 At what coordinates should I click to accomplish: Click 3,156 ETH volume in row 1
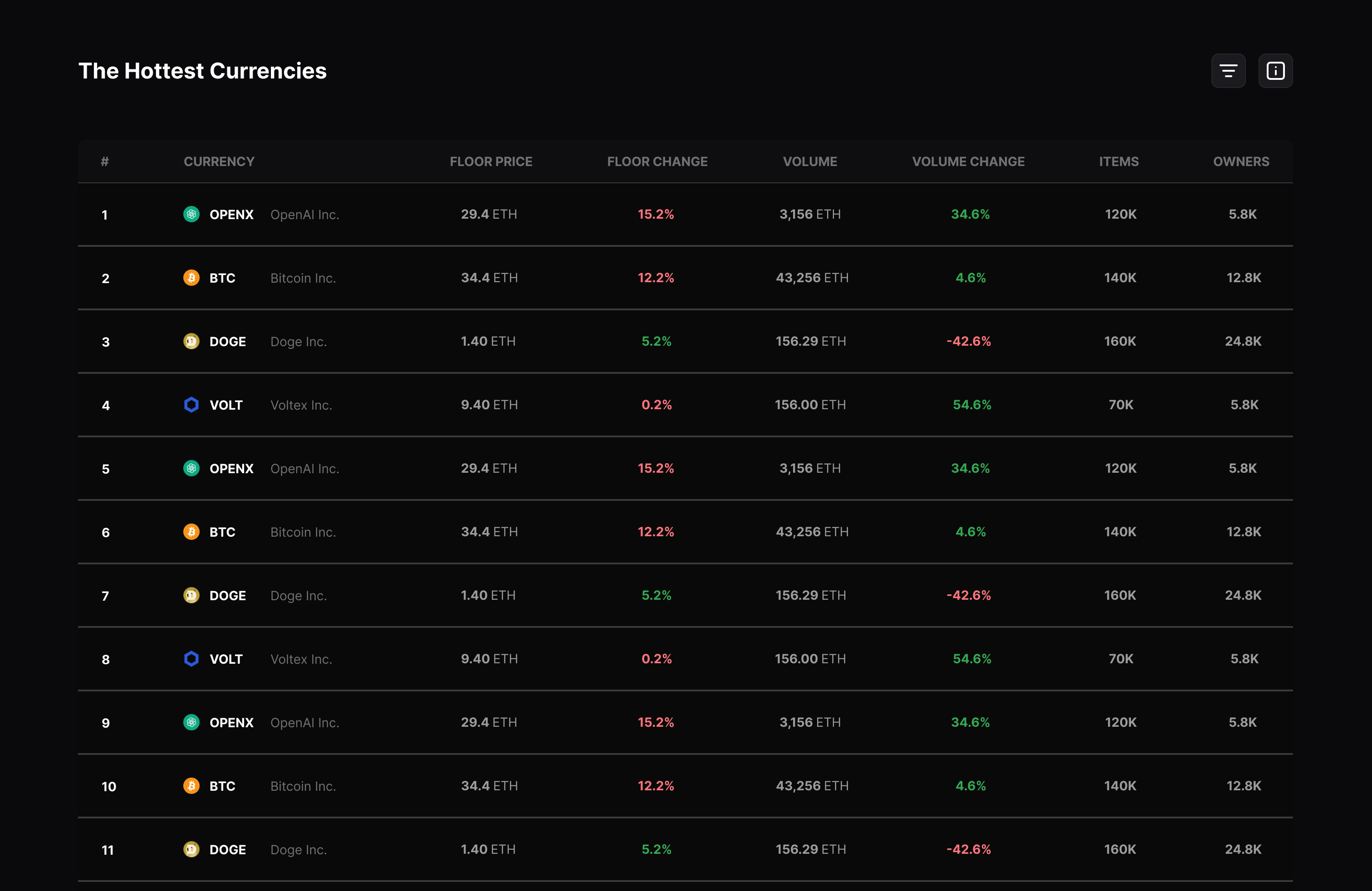(x=810, y=215)
